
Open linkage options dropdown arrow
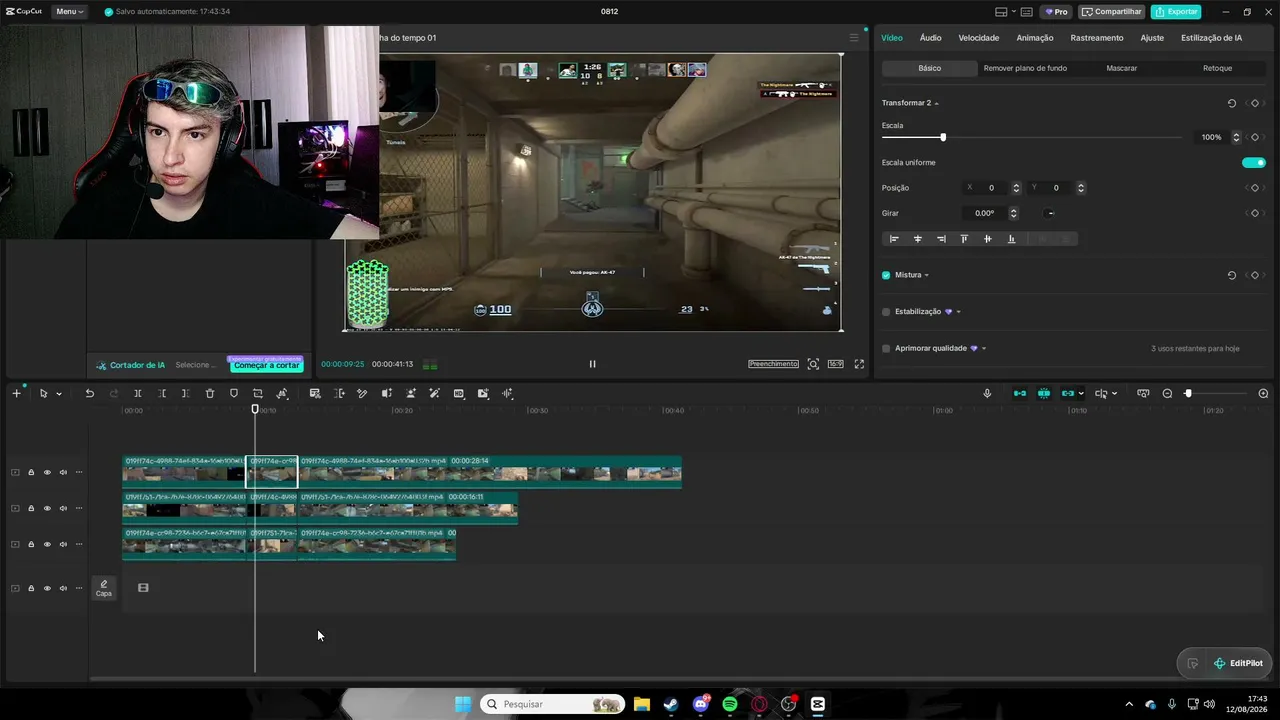[1081, 394]
